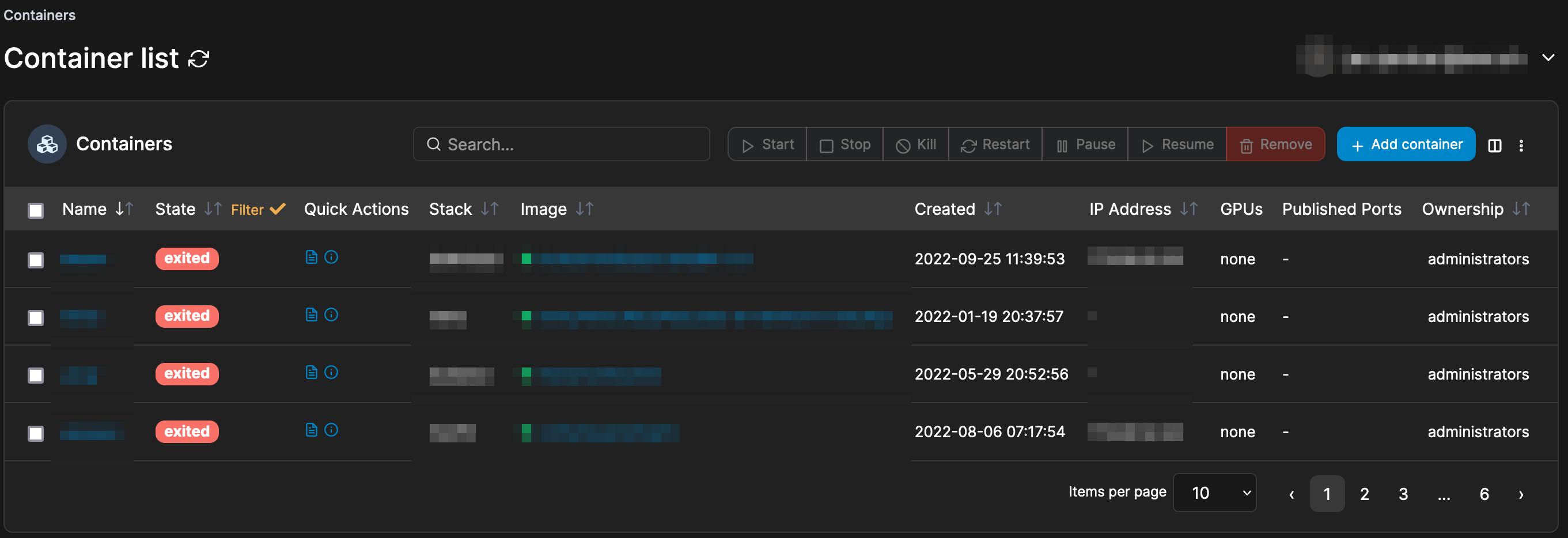The width and height of the screenshot is (1568, 538).
Task: Check the last container row checkbox
Action: click(x=36, y=433)
